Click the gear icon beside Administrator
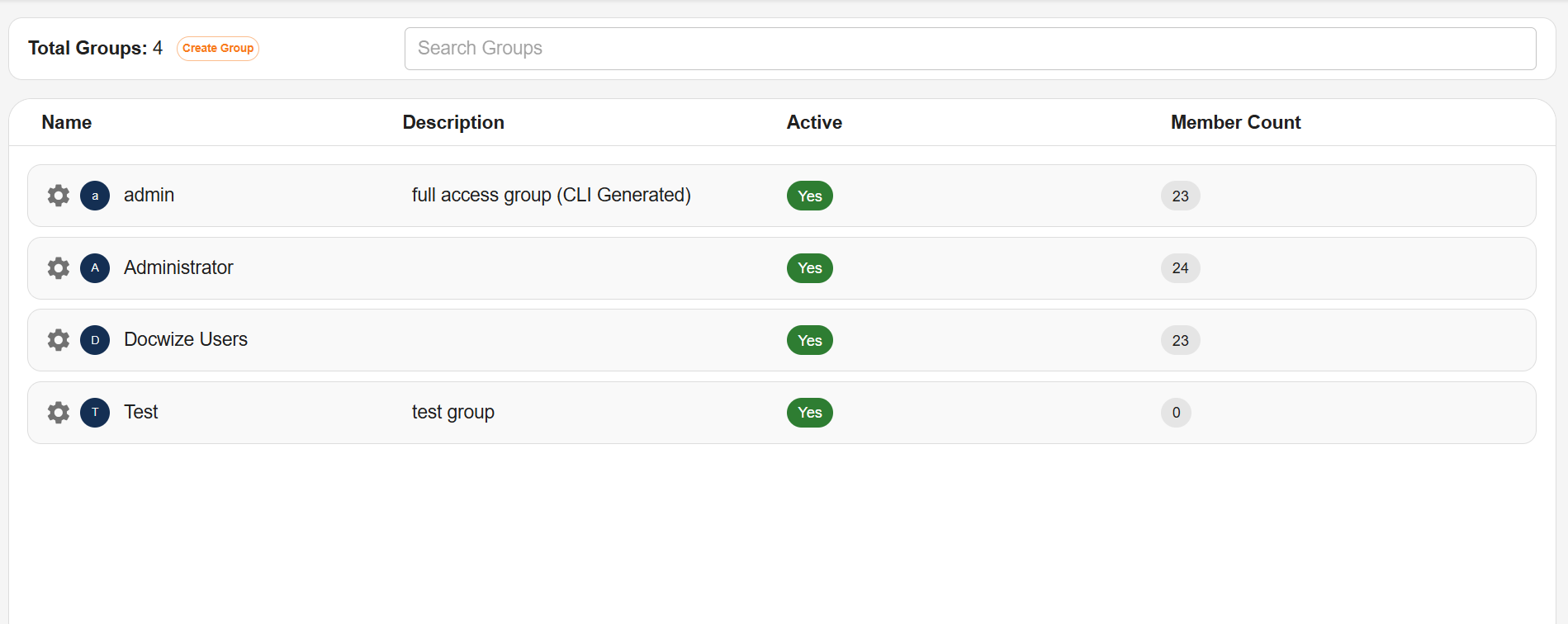 pyautogui.click(x=59, y=268)
